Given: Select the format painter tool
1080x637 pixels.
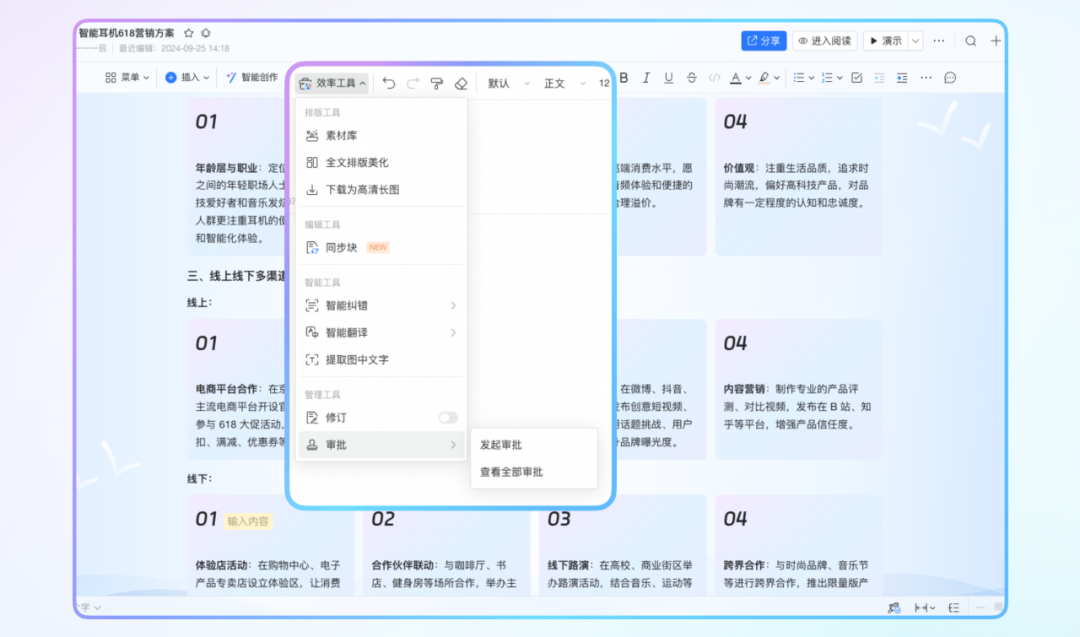Looking at the screenshot, I should coord(436,83).
